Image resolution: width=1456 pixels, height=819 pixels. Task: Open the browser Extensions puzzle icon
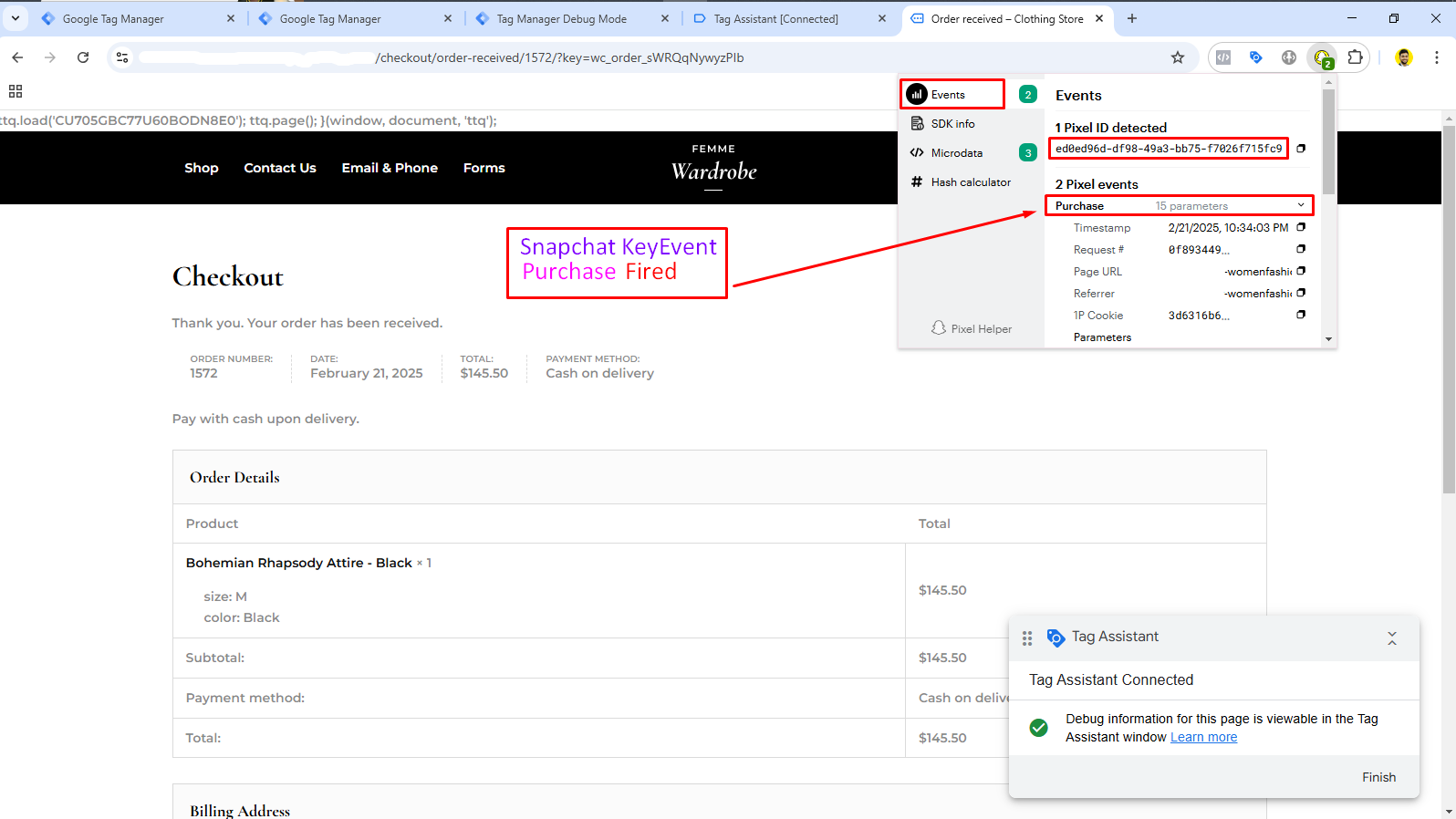click(x=1356, y=57)
